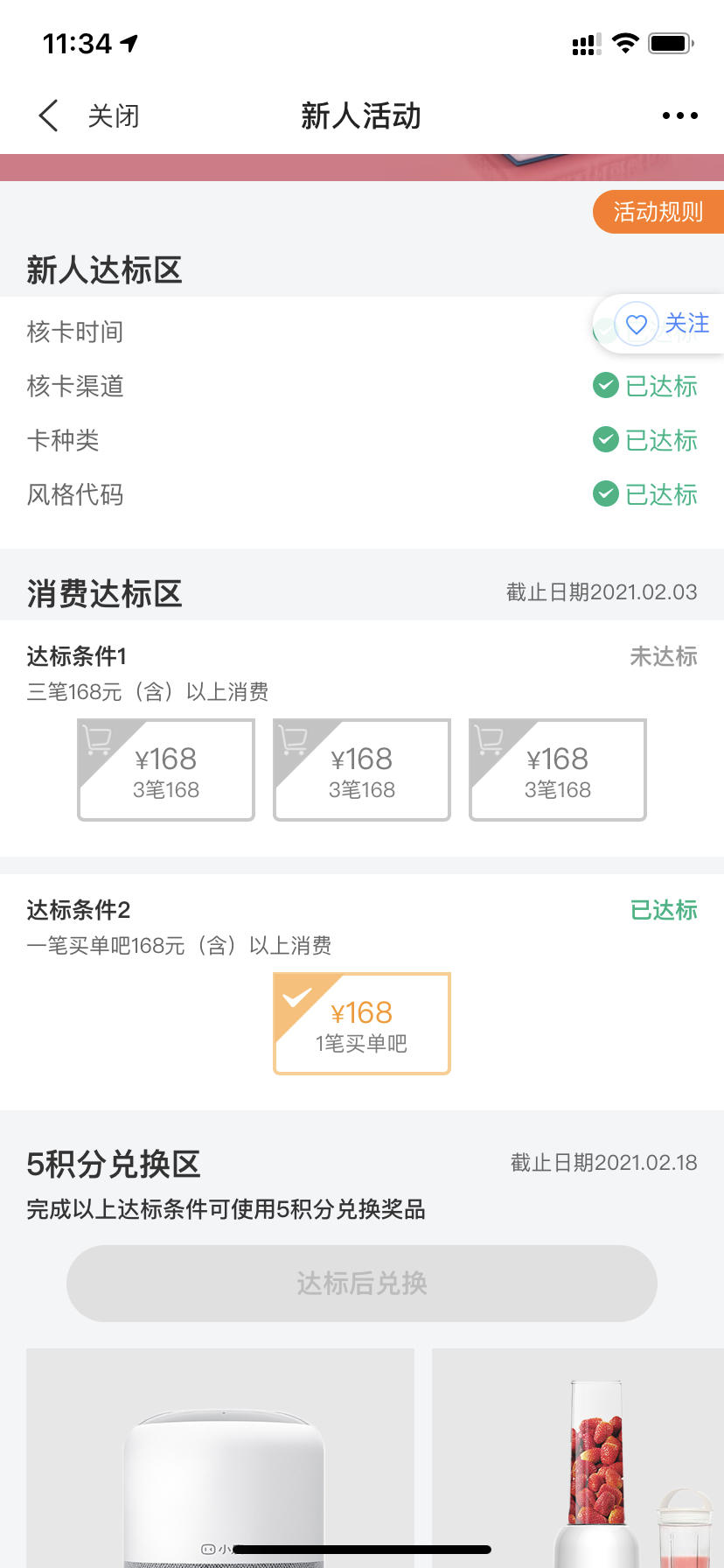This screenshot has width=724, height=1568.
Task: Tap the heart follow icon
Action: tap(637, 325)
